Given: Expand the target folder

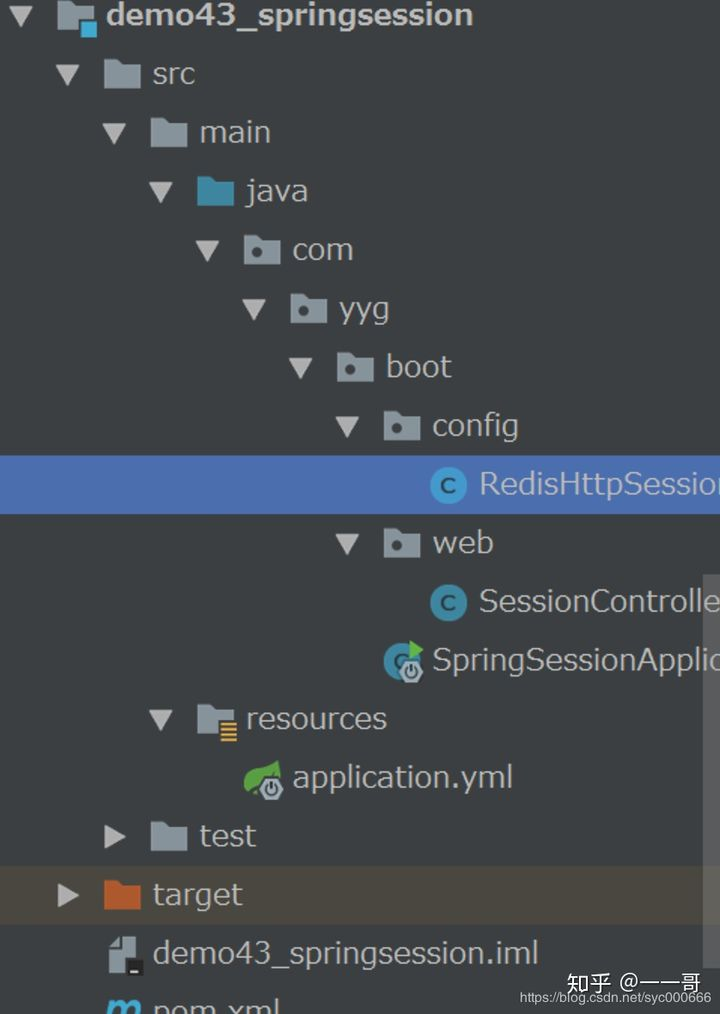Looking at the screenshot, I should coord(67,895).
